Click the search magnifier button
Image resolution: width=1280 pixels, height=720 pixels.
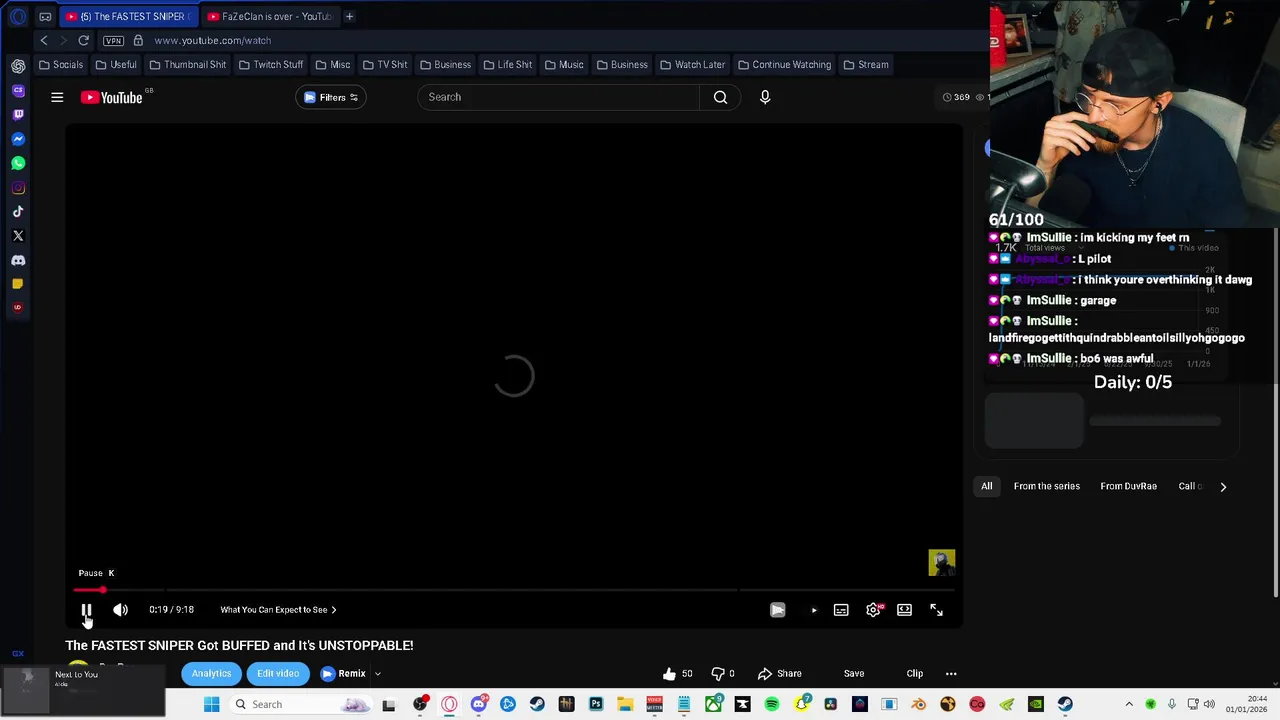pyautogui.click(x=720, y=97)
